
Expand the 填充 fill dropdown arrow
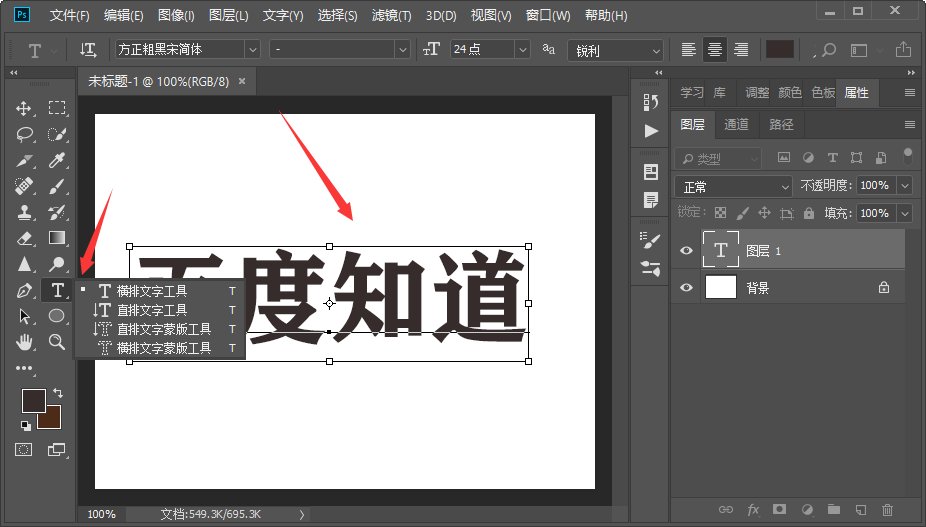click(x=905, y=213)
